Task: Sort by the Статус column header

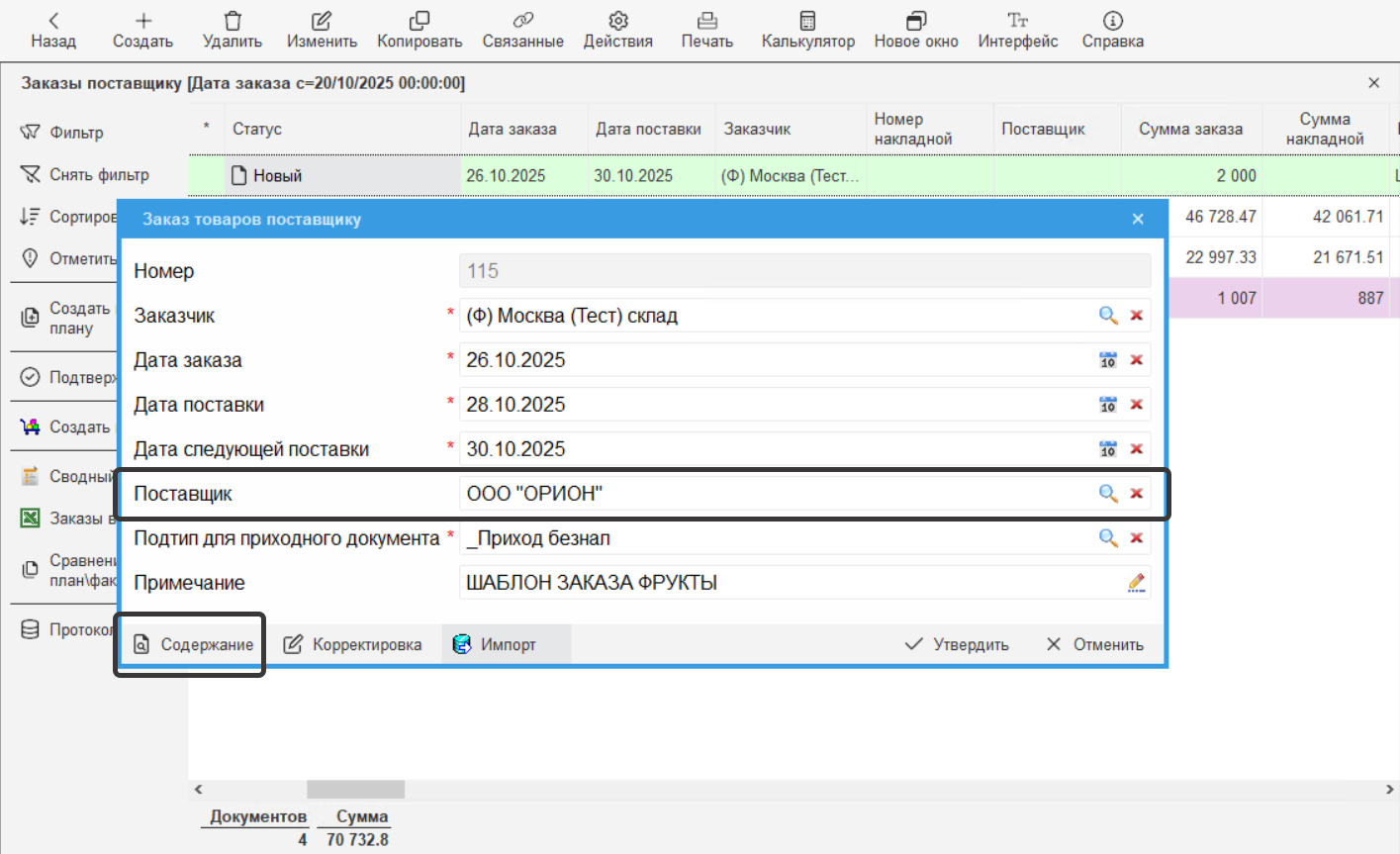Action: [x=257, y=130]
